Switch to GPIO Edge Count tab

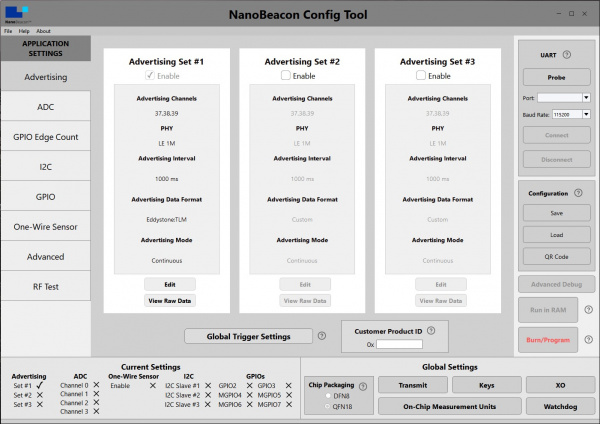46,137
